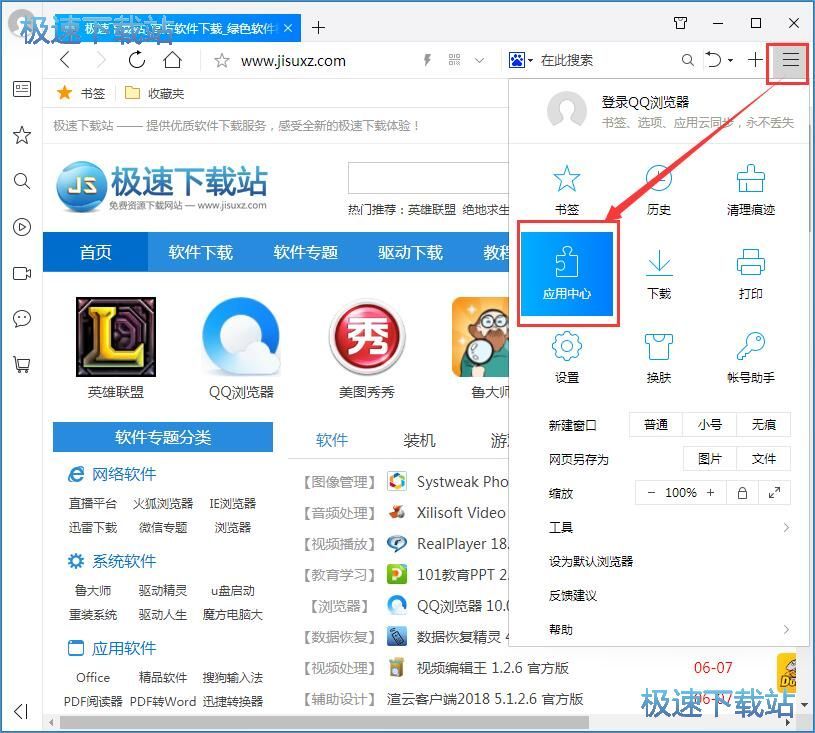Close the current 极速下载站 tab
This screenshot has height=733, width=815.
(x=288, y=28)
